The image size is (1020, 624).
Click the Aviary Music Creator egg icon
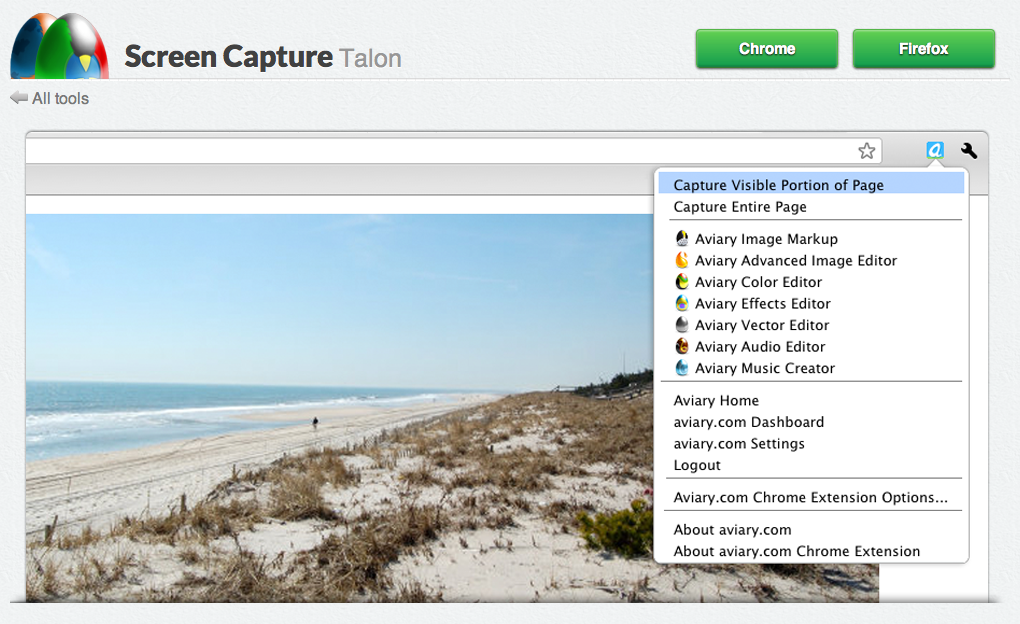(x=682, y=367)
